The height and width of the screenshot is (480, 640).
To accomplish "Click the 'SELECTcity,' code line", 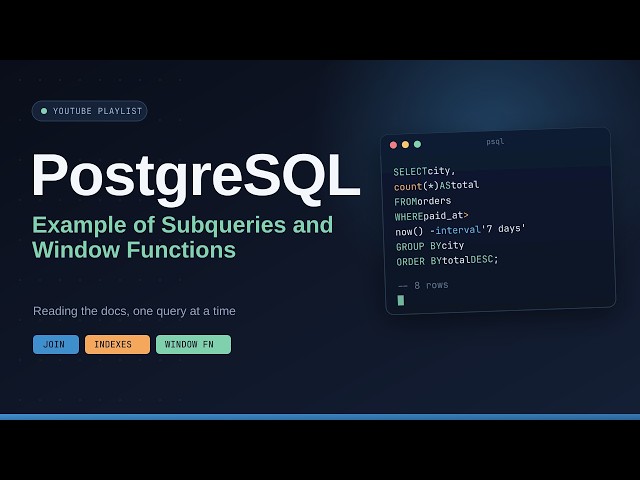I will 424,171.
